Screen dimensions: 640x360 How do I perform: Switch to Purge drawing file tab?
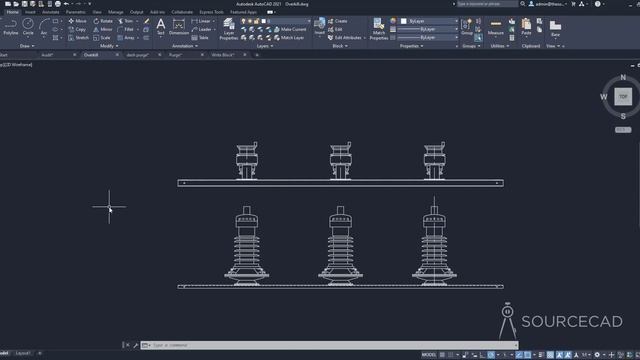pyautogui.click(x=175, y=55)
